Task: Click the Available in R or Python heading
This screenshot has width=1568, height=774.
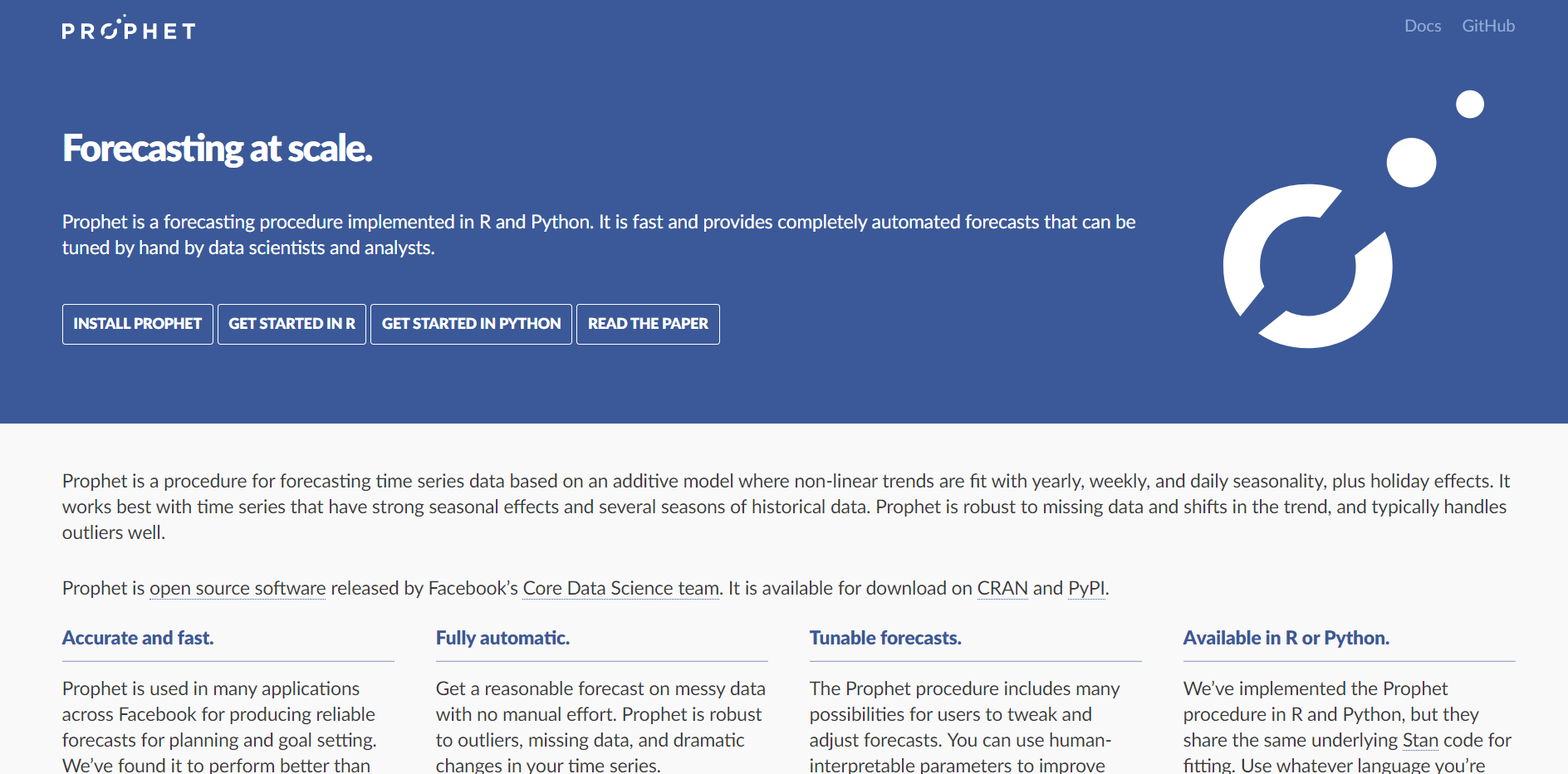Action: pos(1286,638)
